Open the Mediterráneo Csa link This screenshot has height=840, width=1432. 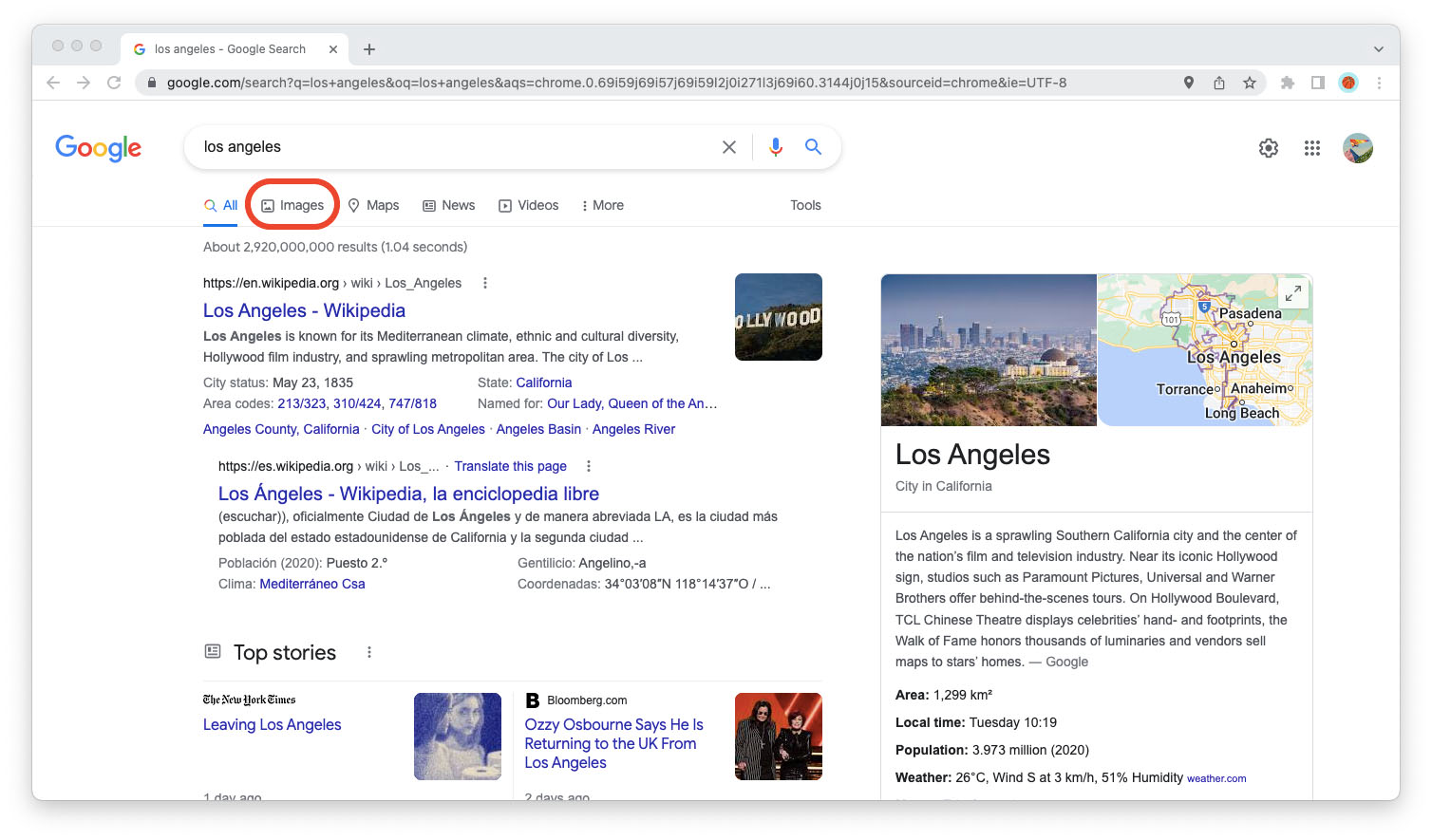click(x=312, y=584)
